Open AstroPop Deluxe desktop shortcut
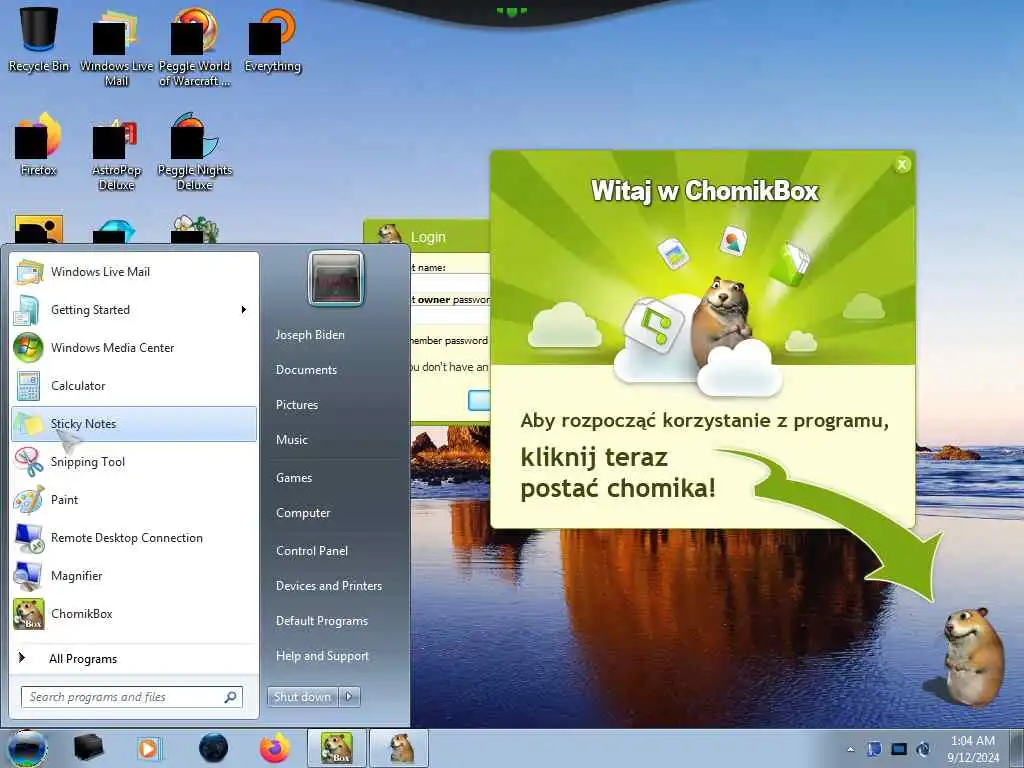1024x768 pixels. pyautogui.click(x=116, y=153)
